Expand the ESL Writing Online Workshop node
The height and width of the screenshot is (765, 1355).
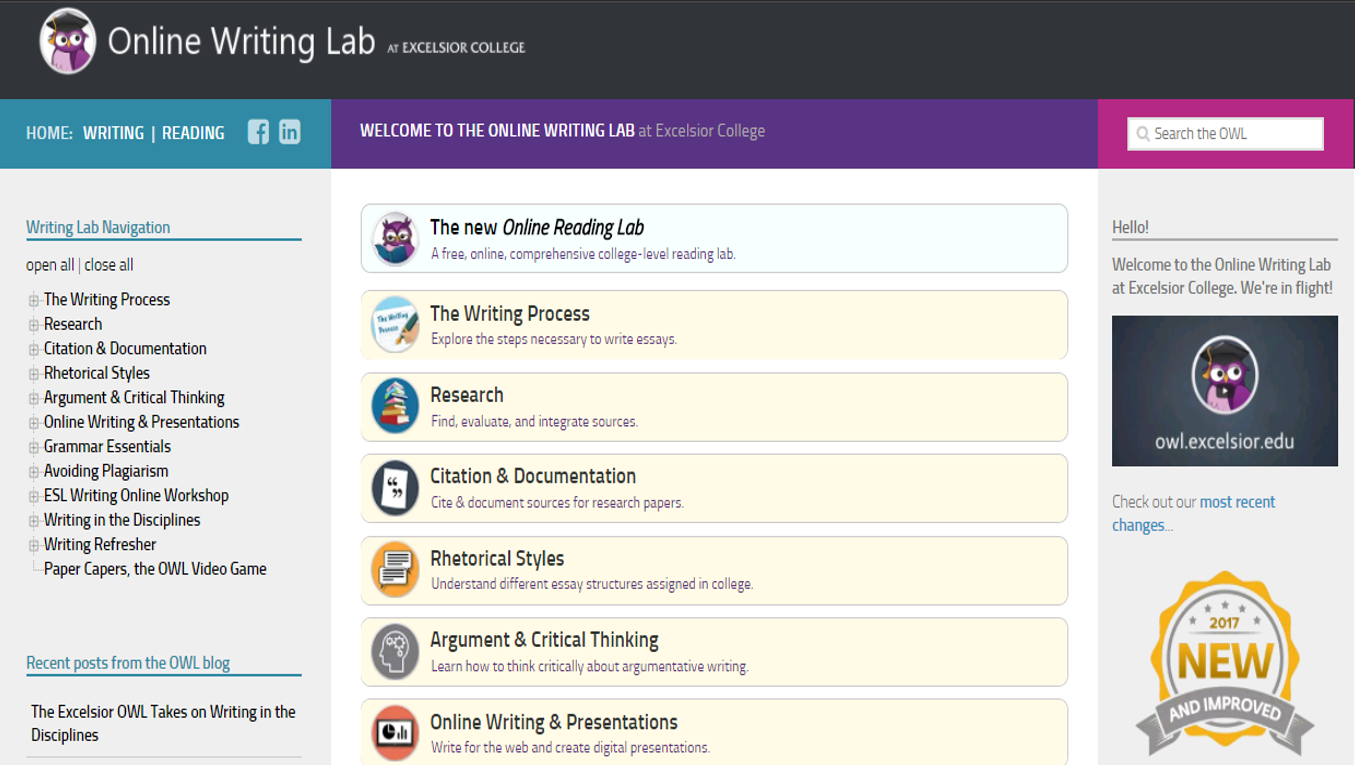(x=34, y=496)
